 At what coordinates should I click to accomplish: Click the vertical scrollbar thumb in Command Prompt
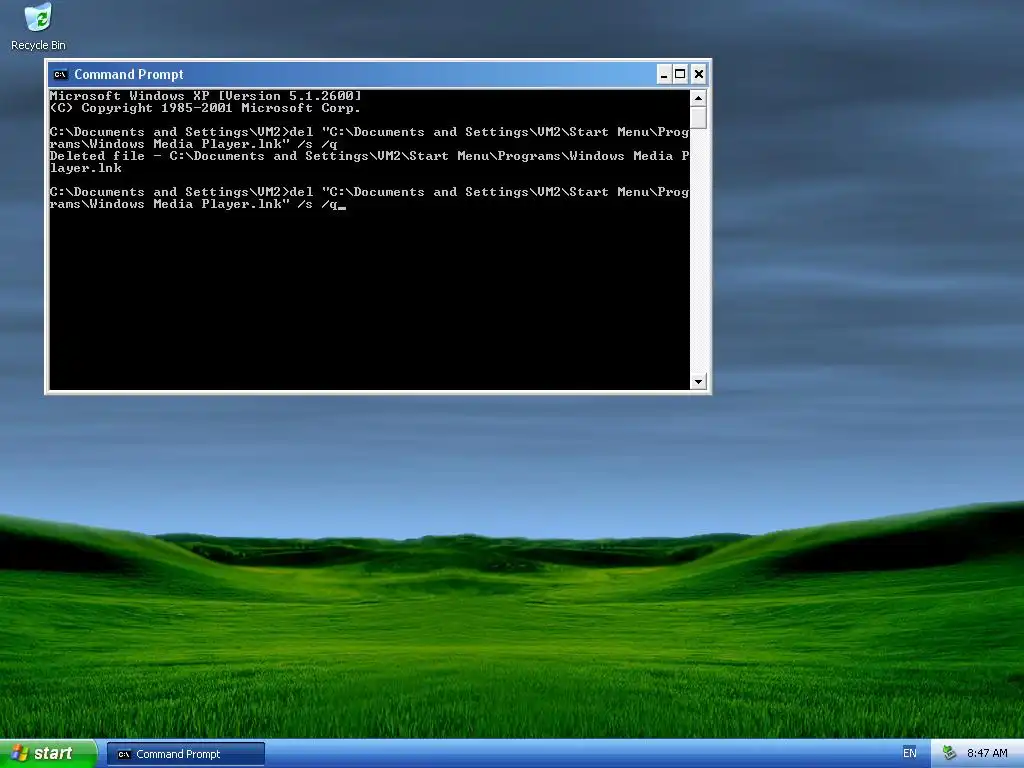(x=698, y=118)
